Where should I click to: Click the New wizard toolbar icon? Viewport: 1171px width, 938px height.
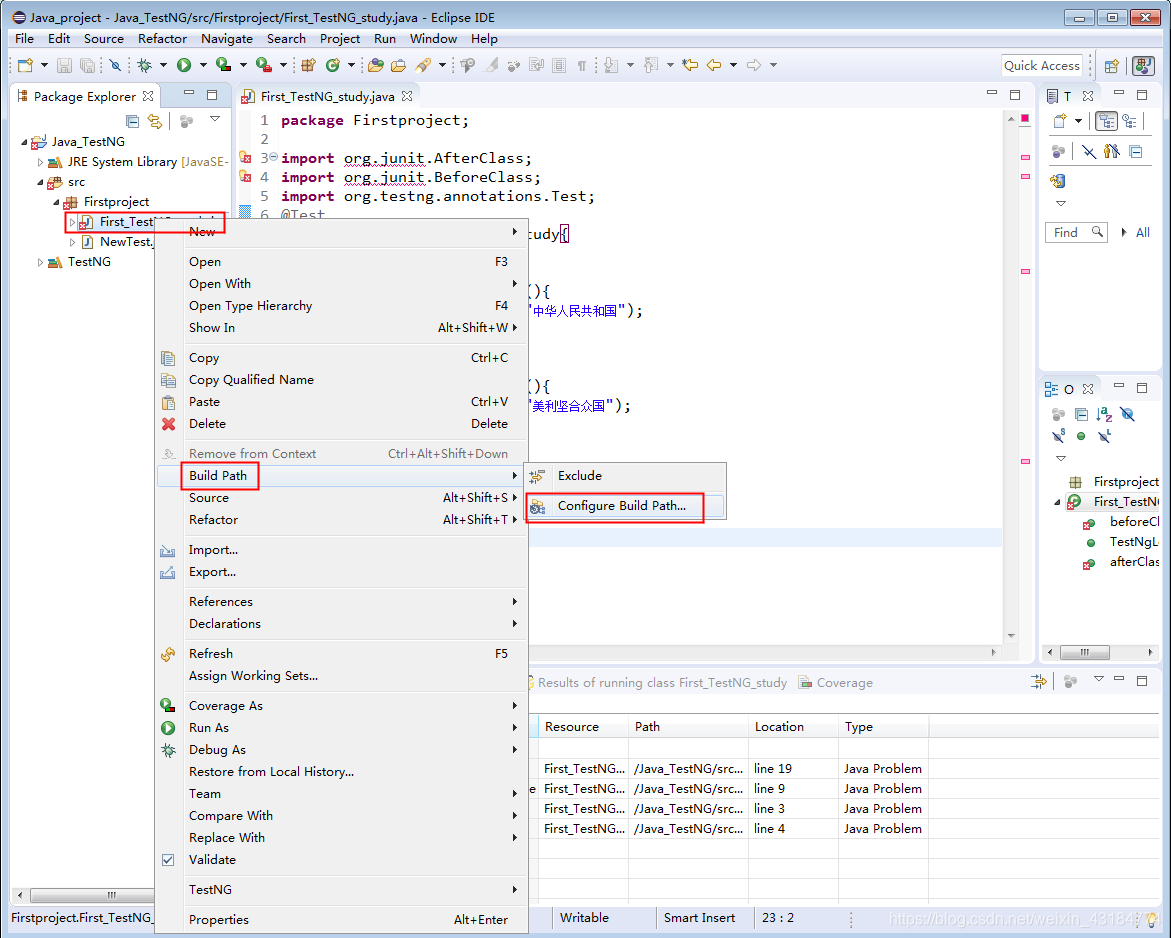pyautogui.click(x=25, y=66)
